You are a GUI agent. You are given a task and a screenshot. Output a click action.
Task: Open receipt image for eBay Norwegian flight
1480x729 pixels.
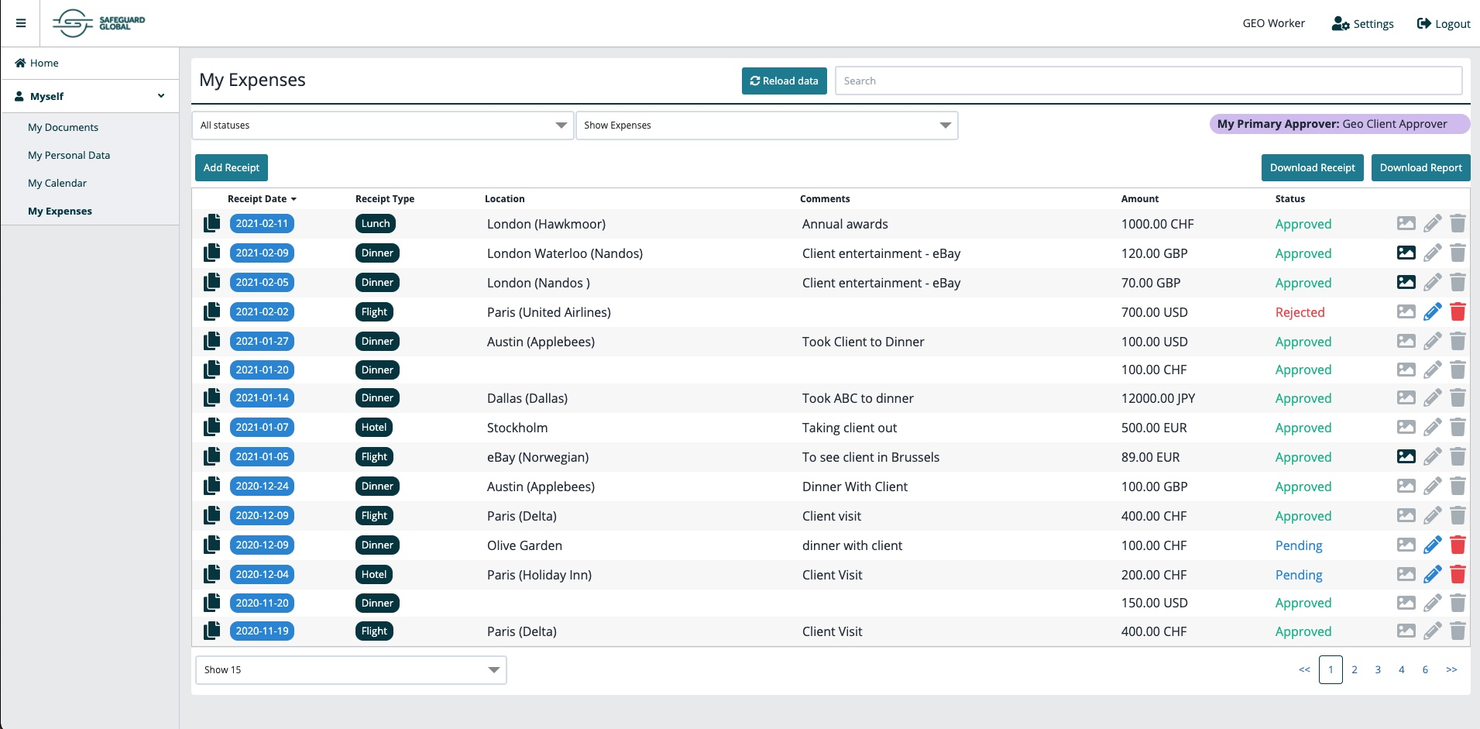click(1406, 457)
